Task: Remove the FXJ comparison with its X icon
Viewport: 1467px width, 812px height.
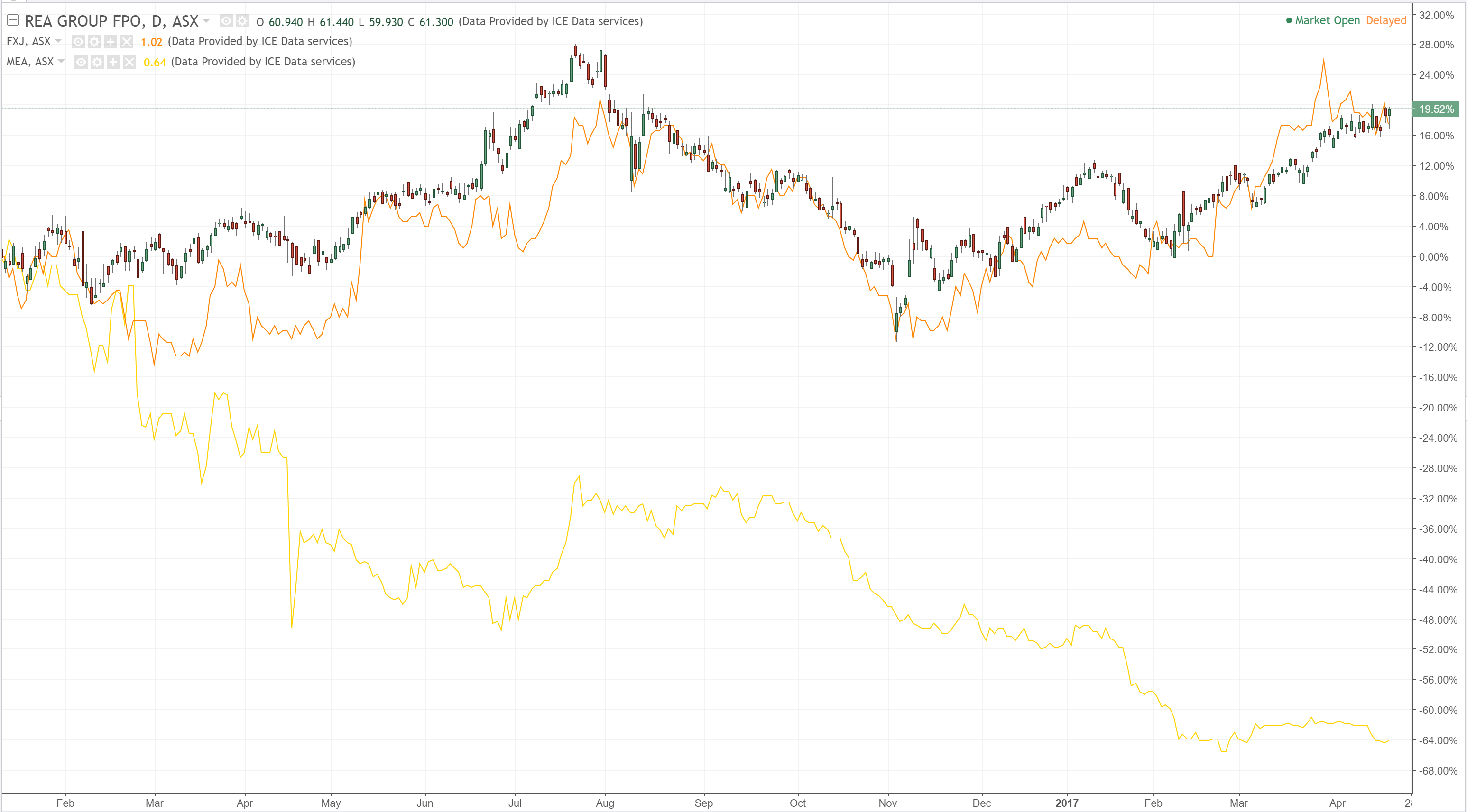Action: tap(127, 42)
